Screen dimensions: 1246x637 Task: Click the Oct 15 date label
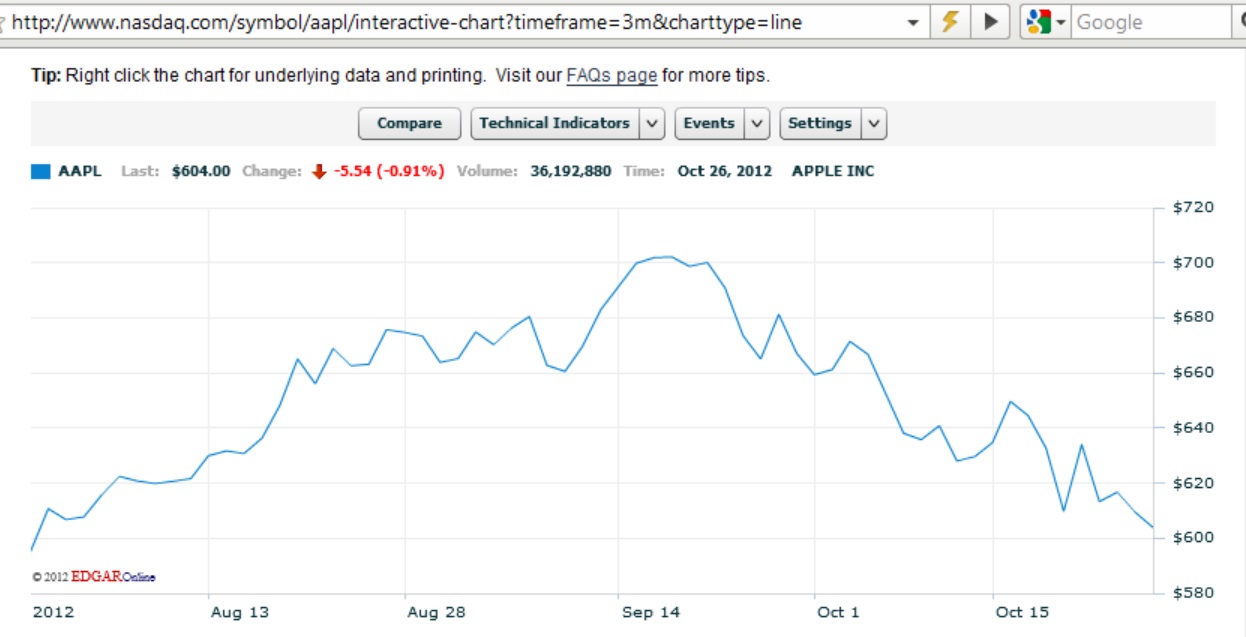click(x=1022, y=612)
